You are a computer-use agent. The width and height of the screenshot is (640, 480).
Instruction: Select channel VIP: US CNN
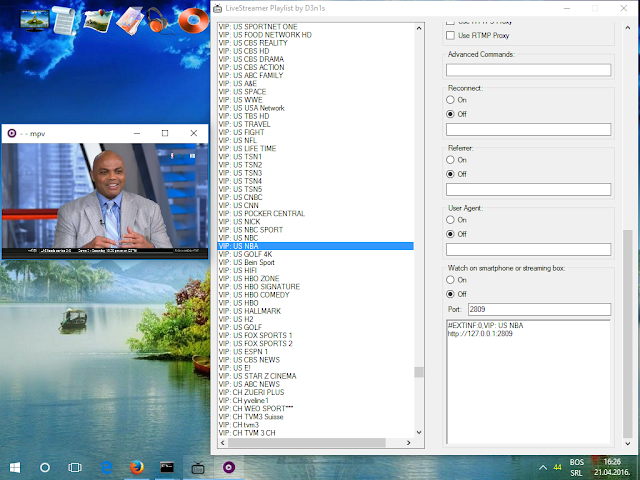click(x=316, y=205)
